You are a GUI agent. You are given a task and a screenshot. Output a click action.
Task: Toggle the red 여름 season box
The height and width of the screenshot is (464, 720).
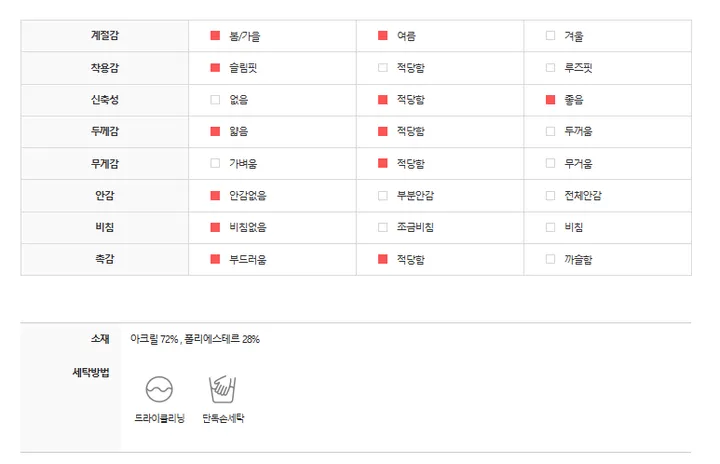point(382,35)
